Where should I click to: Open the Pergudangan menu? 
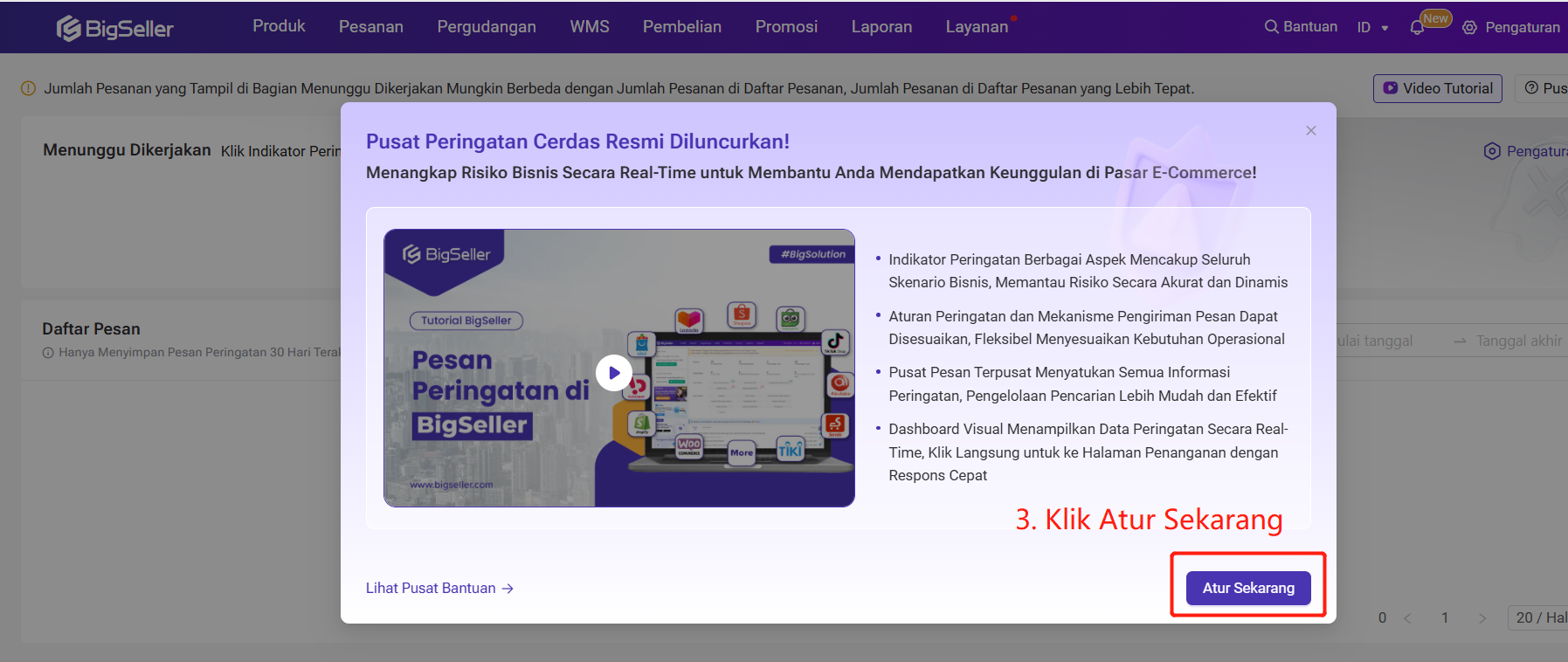coord(487,27)
